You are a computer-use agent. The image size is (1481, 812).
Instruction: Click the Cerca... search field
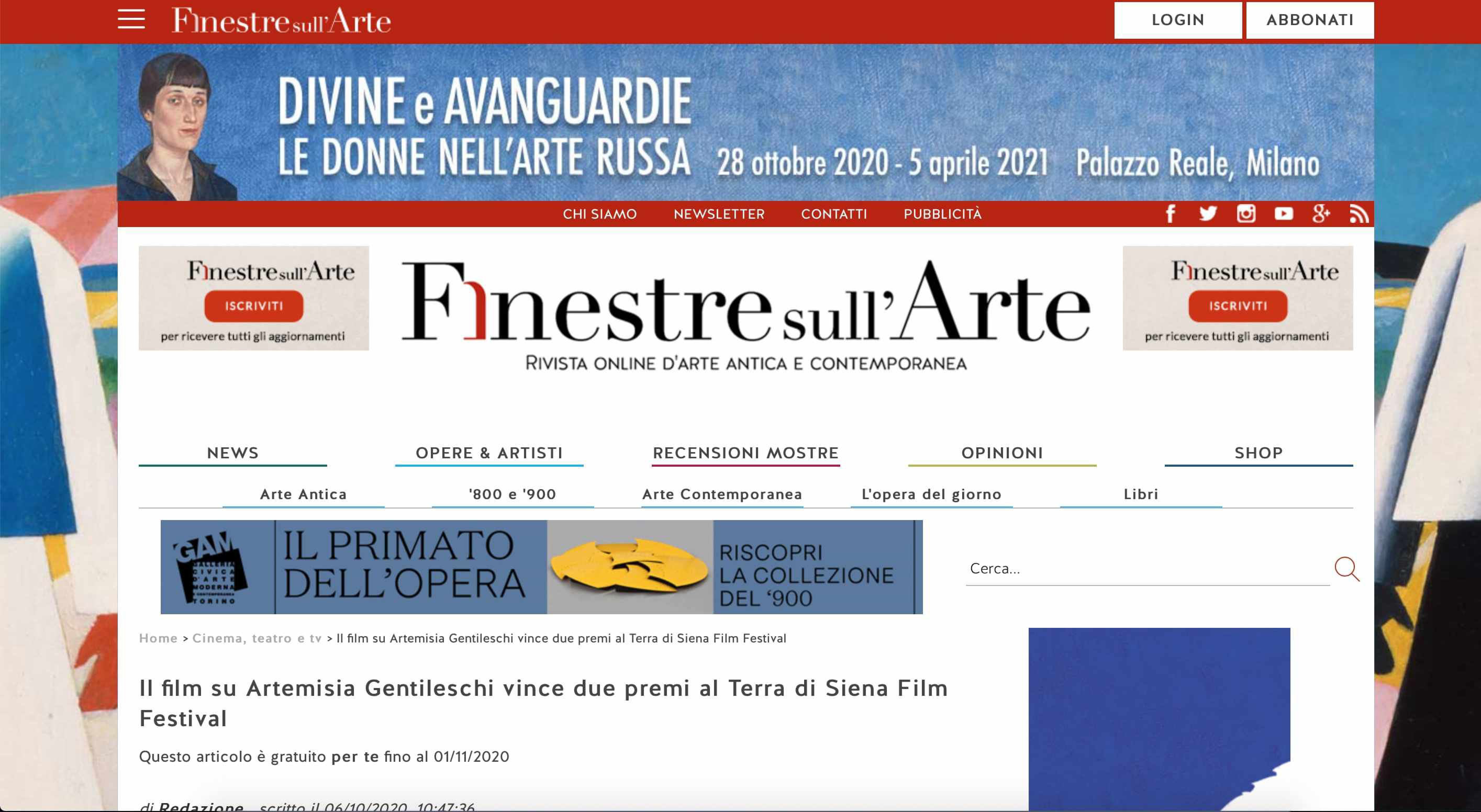1148,569
